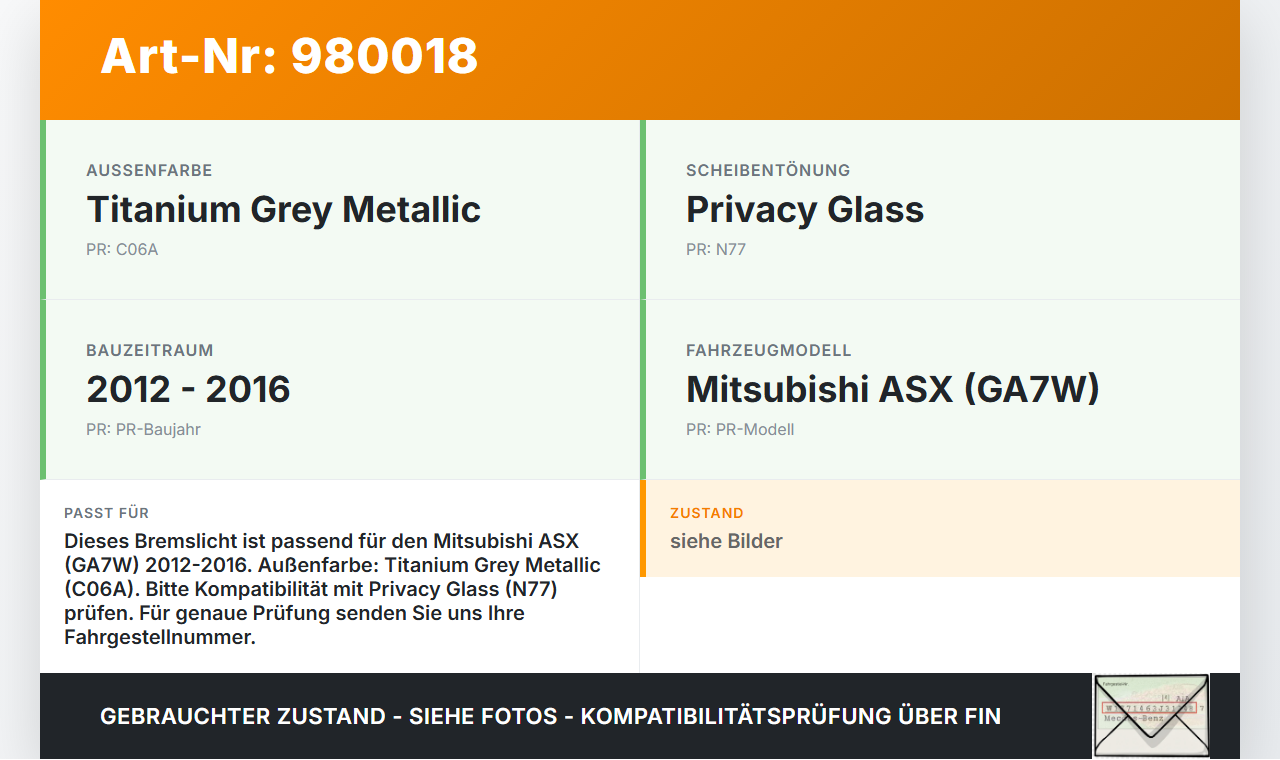The image size is (1280, 760).
Task: Click the Bauzeitraum label
Action: (x=150, y=351)
